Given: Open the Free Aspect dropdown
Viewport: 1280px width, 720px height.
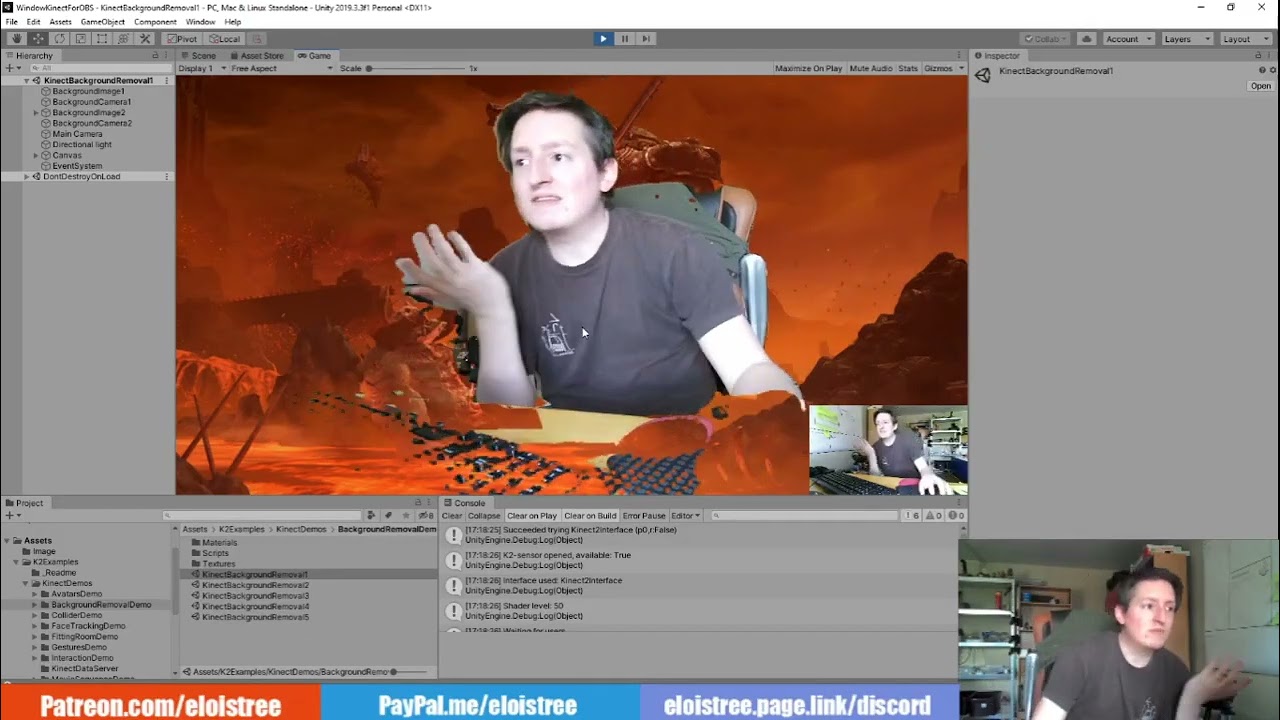Looking at the screenshot, I should click(x=280, y=68).
